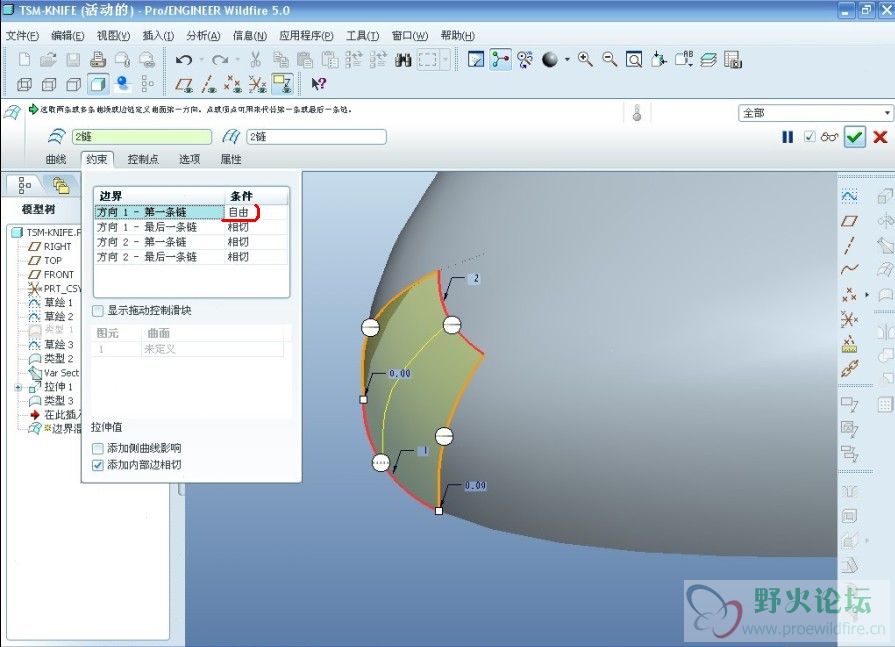895x647 pixels.
Task: Activate the orient mode icon
Action: 525,59
